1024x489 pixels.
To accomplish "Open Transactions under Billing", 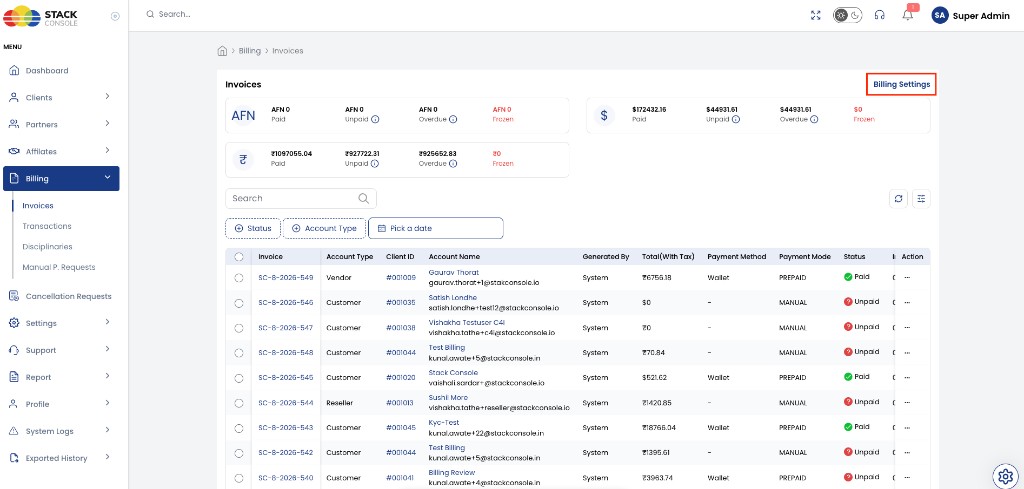I will click(x=47, y=226).
